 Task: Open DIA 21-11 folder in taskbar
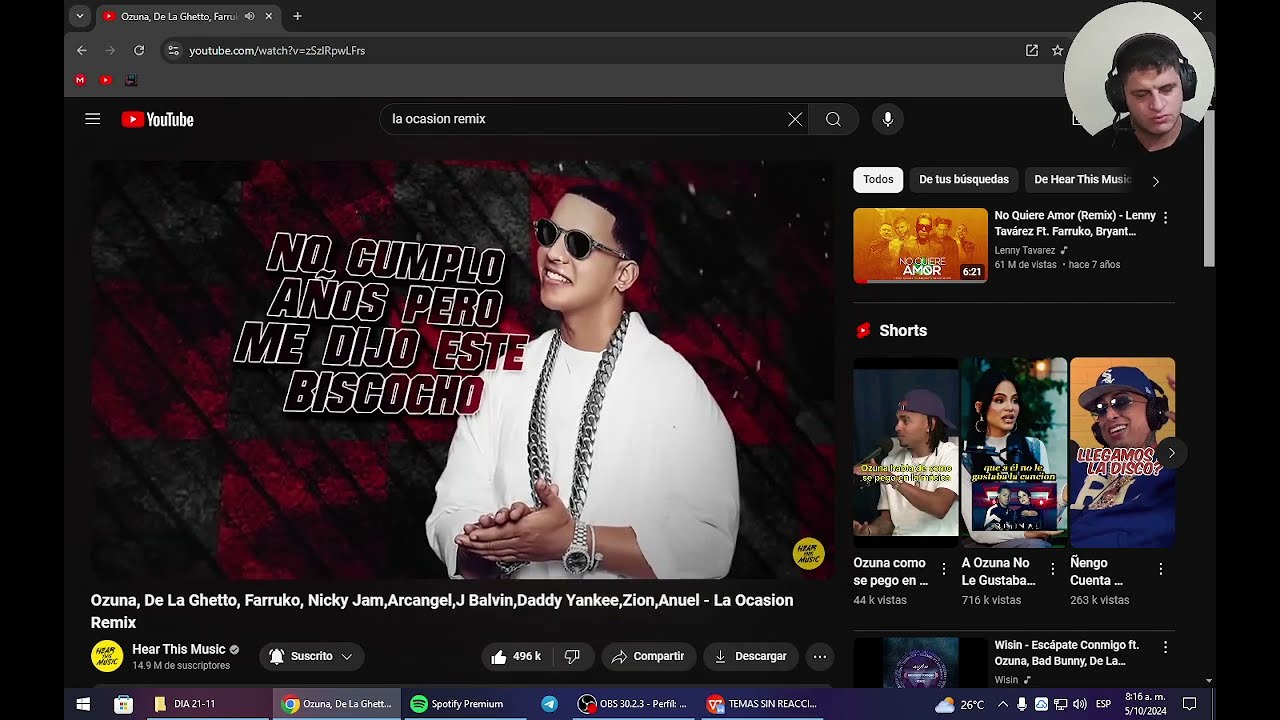click(x=205, y=704)
